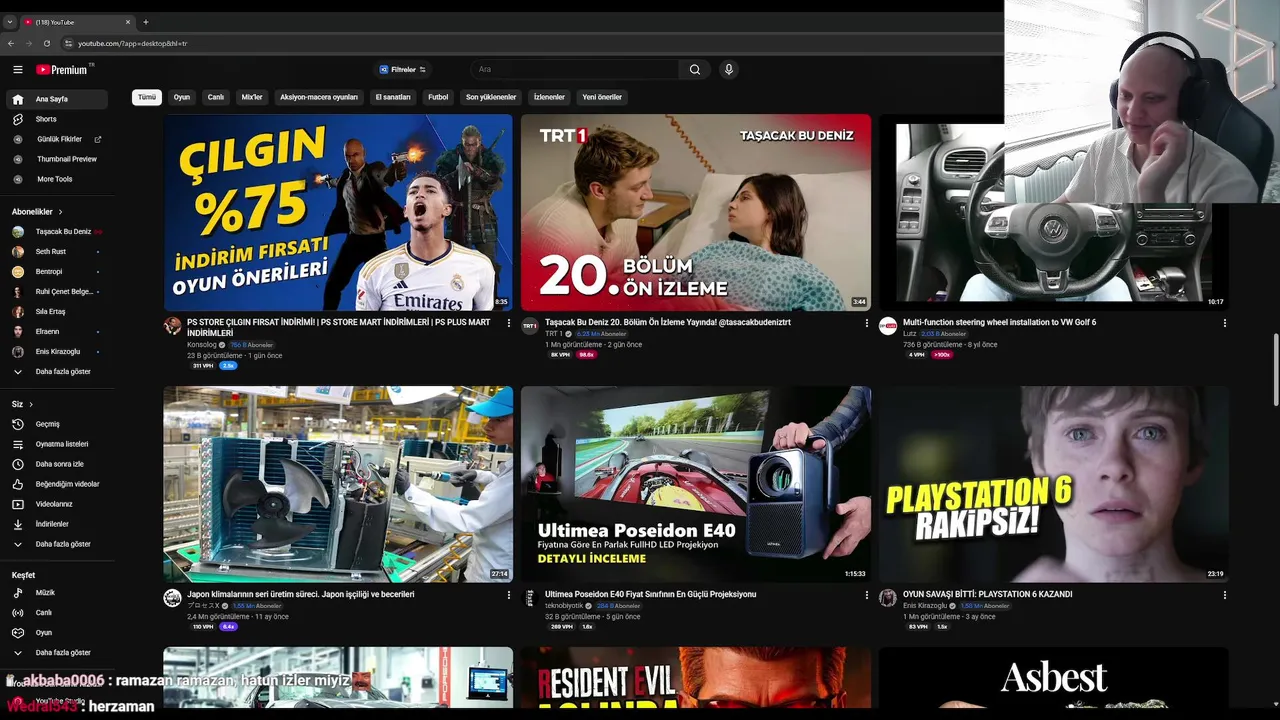The image size is (1280, 720).
Task: Open options menu for Taşacak Bu Deniz video
Action: [x=867, y=323]
